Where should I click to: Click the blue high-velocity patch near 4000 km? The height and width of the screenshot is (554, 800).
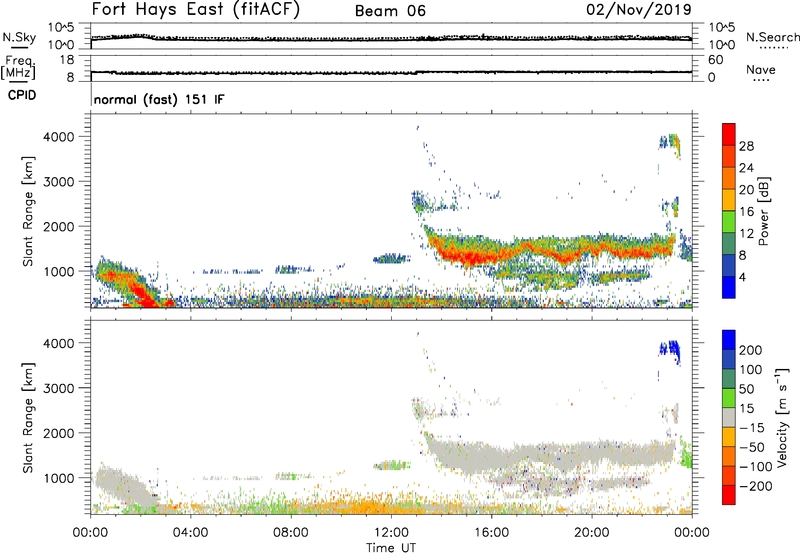(x=670, y=350)
